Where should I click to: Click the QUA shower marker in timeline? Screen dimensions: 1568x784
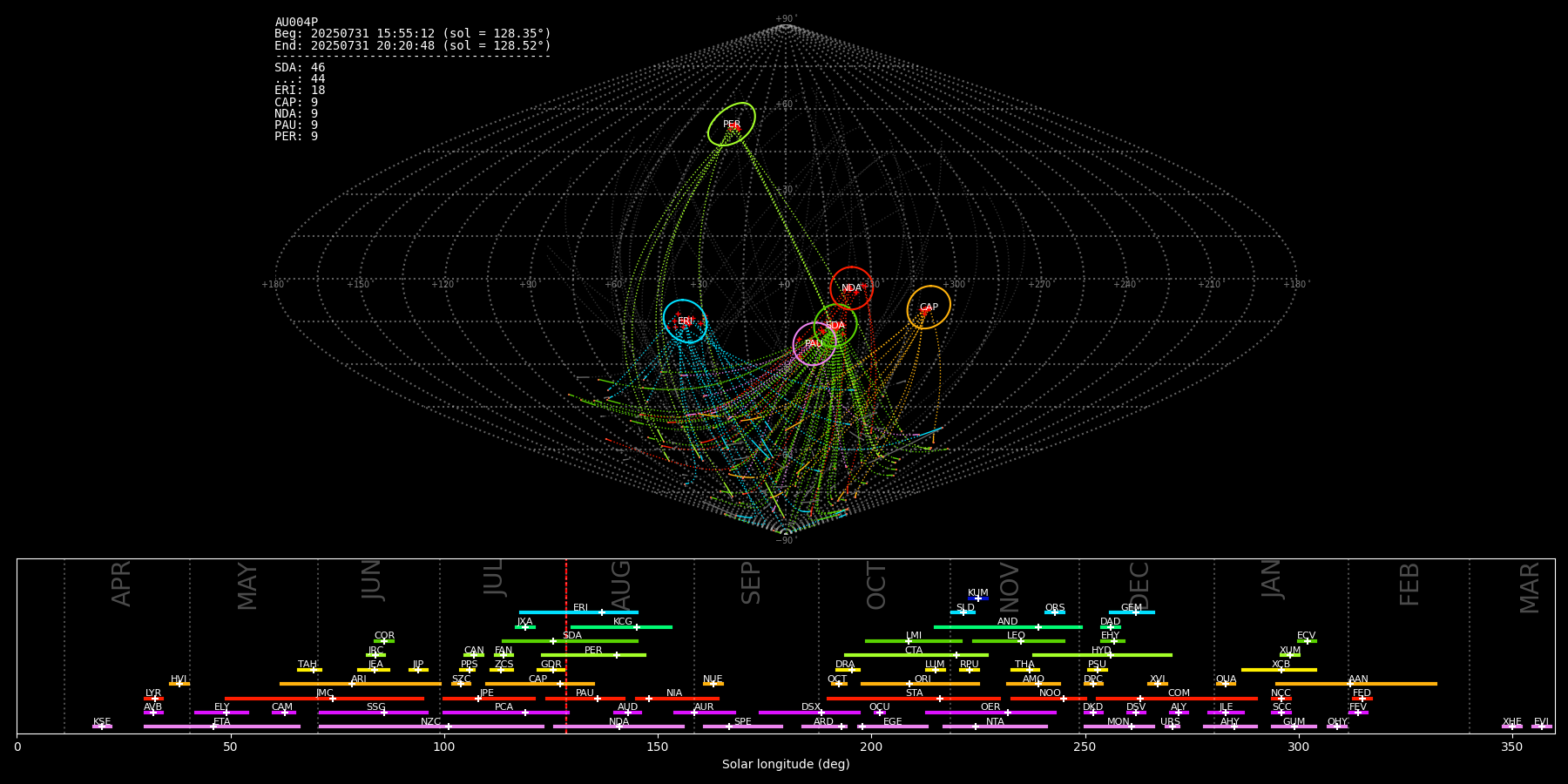[1226, 684]
